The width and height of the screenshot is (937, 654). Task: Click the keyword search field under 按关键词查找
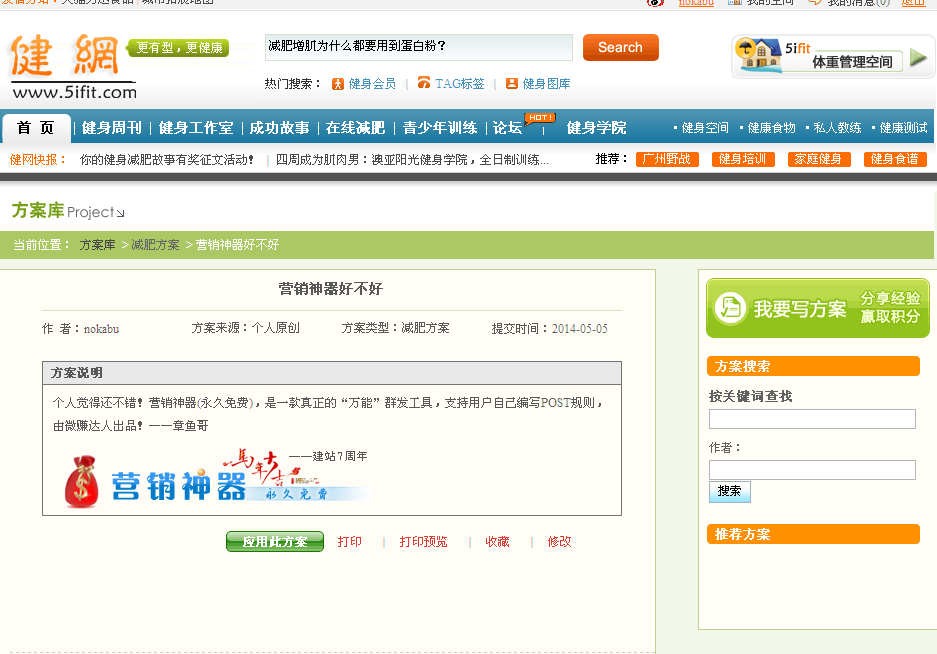pos(811,419)
